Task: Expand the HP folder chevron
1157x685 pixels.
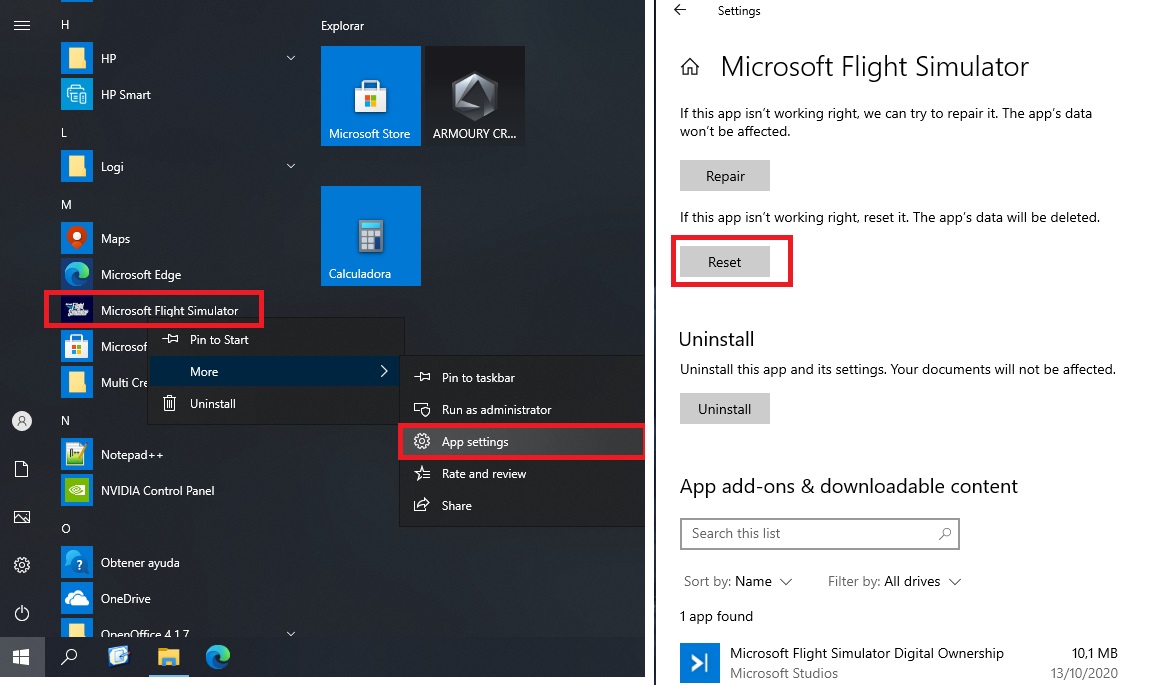Action: point(291,58)
